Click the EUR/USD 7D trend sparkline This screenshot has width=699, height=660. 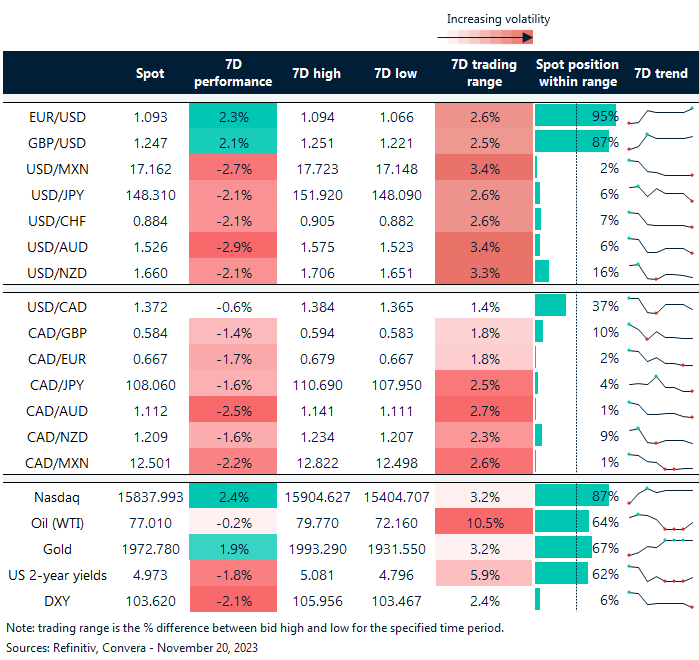660,115
